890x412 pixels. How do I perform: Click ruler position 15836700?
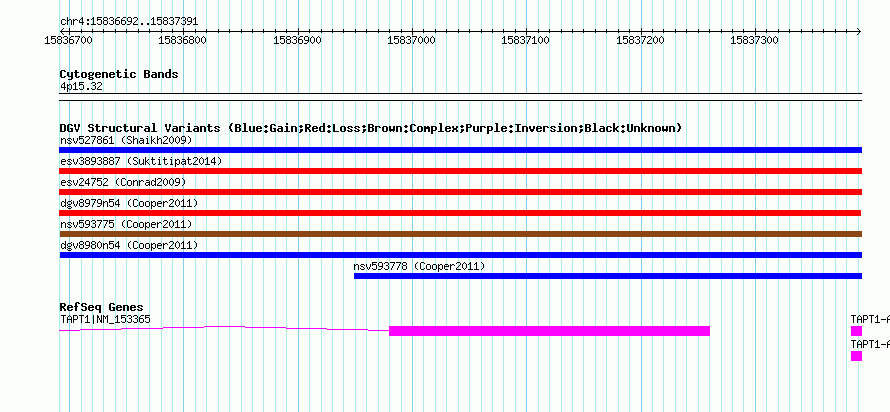point(68,40)
